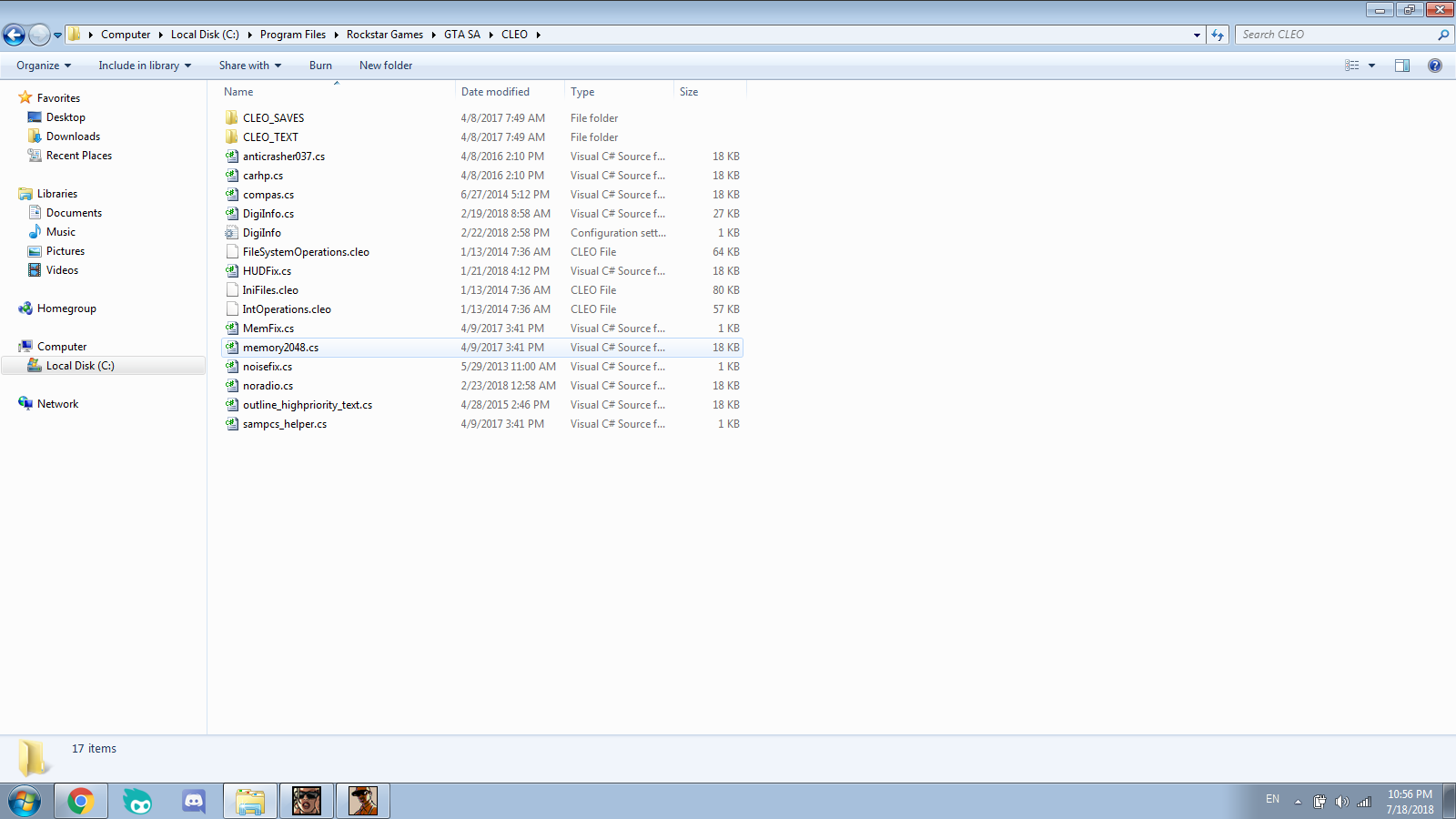Click inside the Search CLEO field
Screen dimensions: 1456x819
(x=1333, y=35)
